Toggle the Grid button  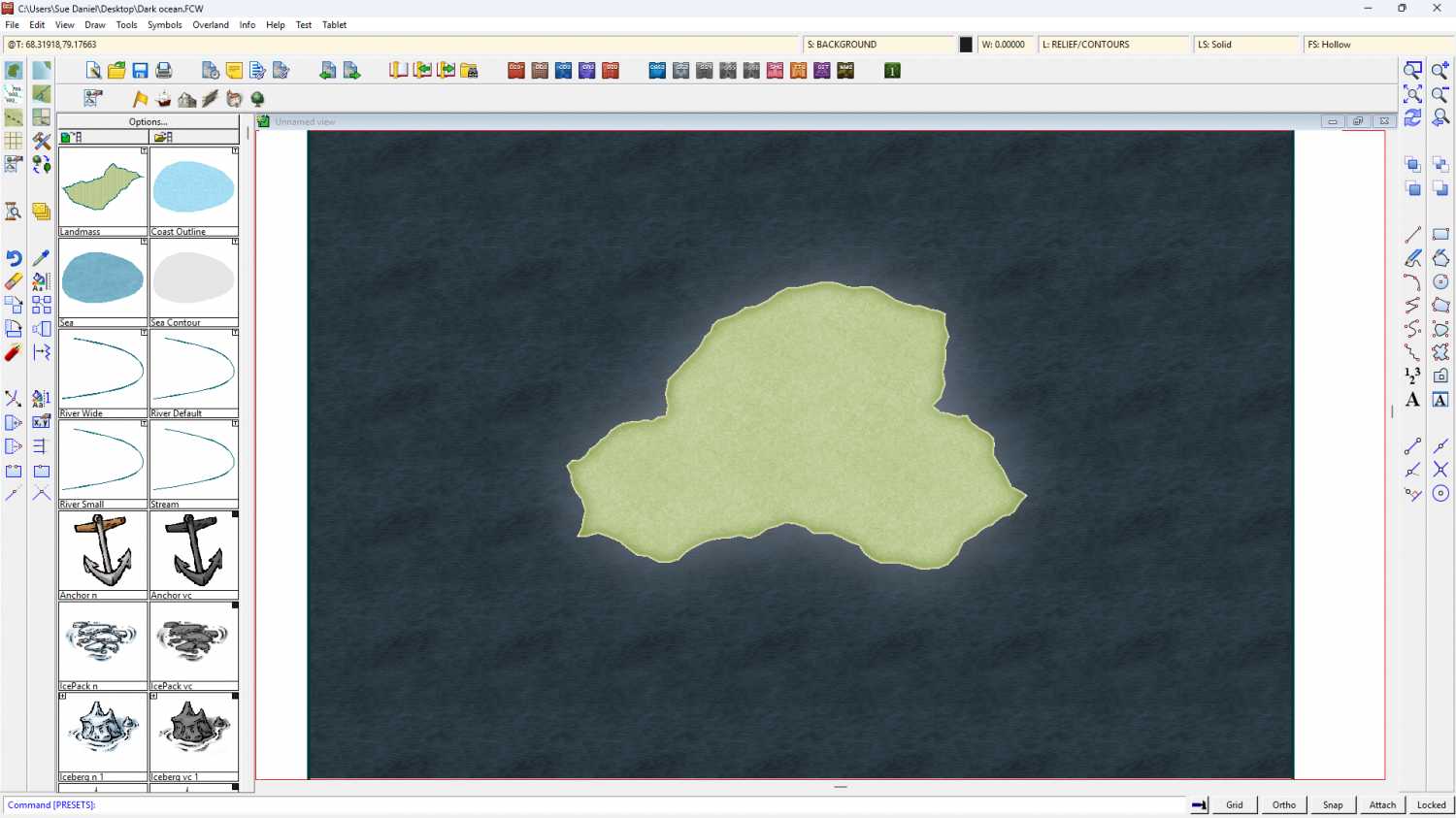pos(1234,804)
